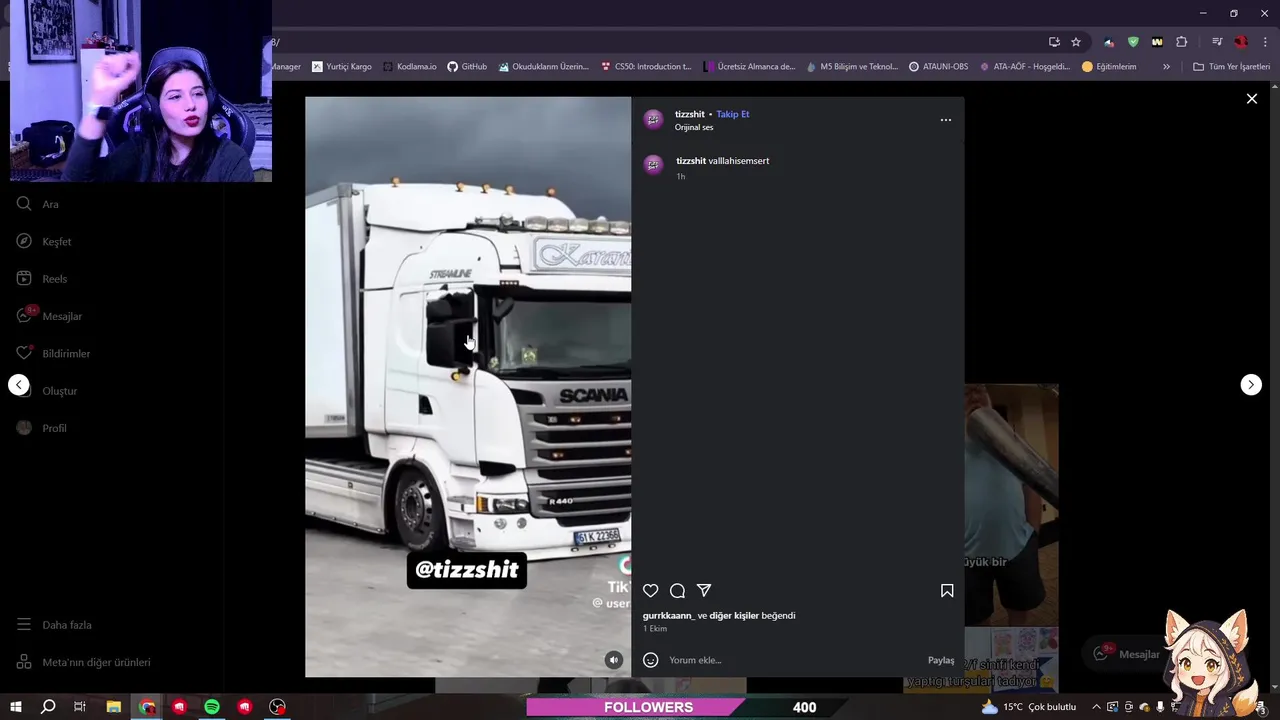Go to next post arrow
Viewport: 1280px width, 720px height.
(x=1251, y=385)
